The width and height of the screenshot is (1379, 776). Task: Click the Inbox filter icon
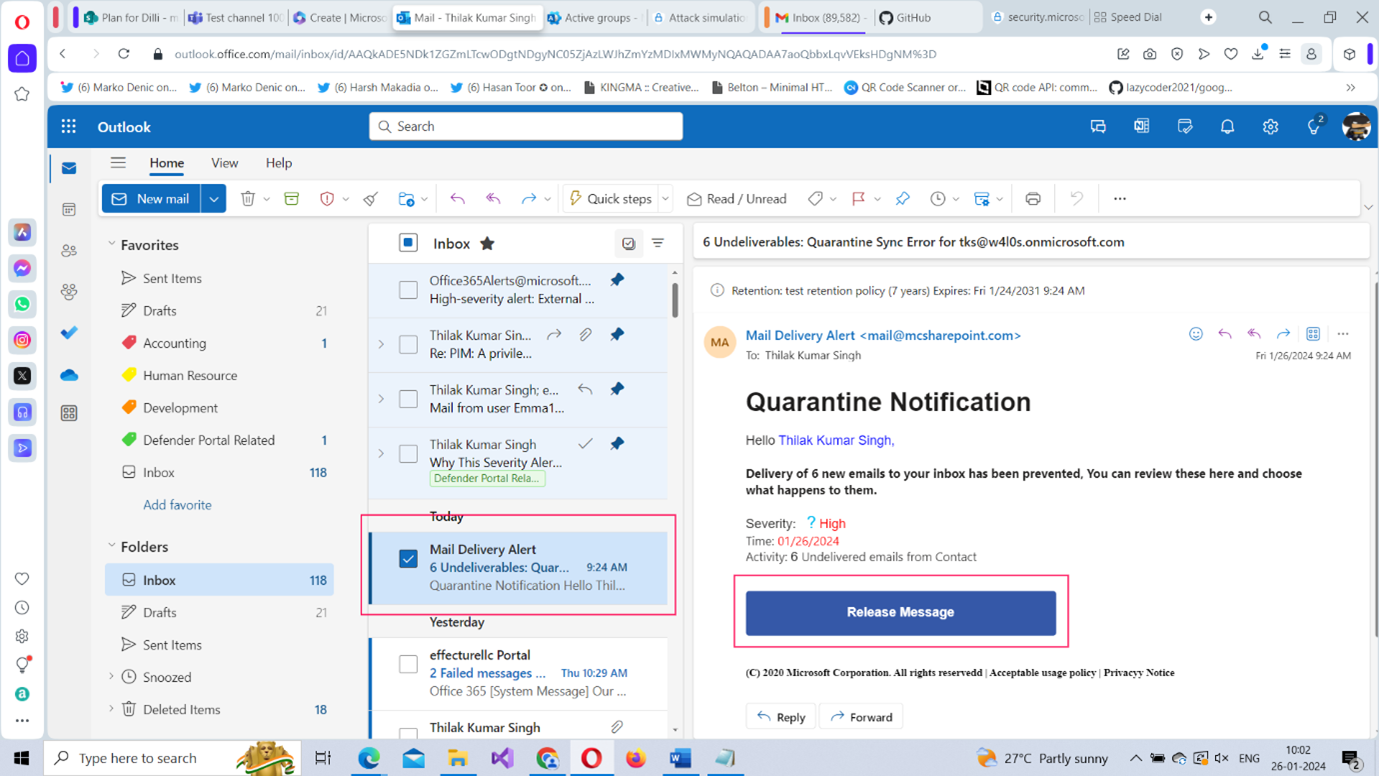pos(658,243)
